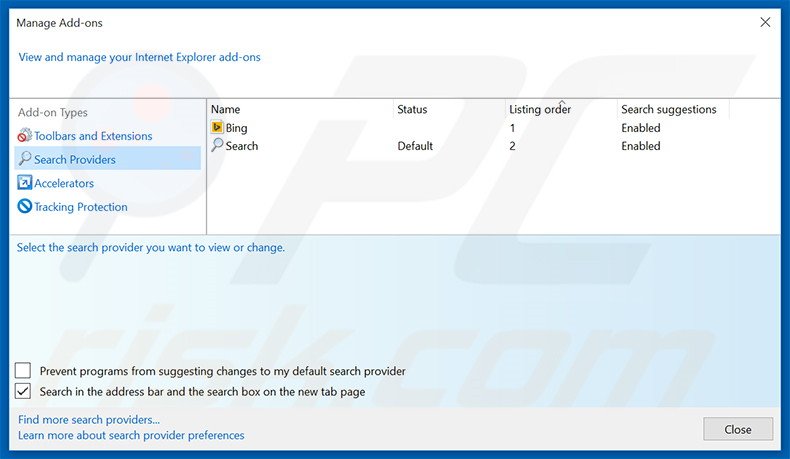Image resolution: width=790 pixels, height=459 pixels.
Task: Sort by the Listing order column header
Action: [540, 109]
